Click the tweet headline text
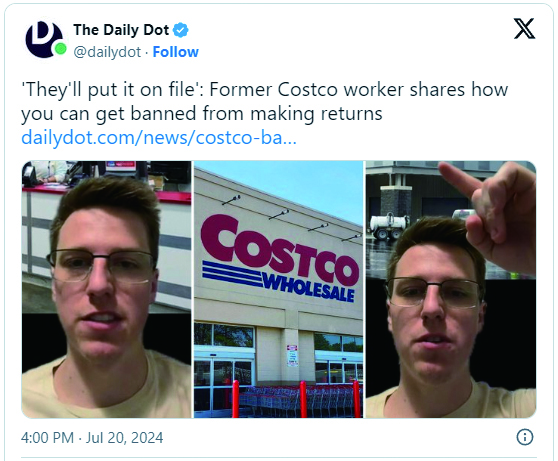558x461 pixels. 264,101
